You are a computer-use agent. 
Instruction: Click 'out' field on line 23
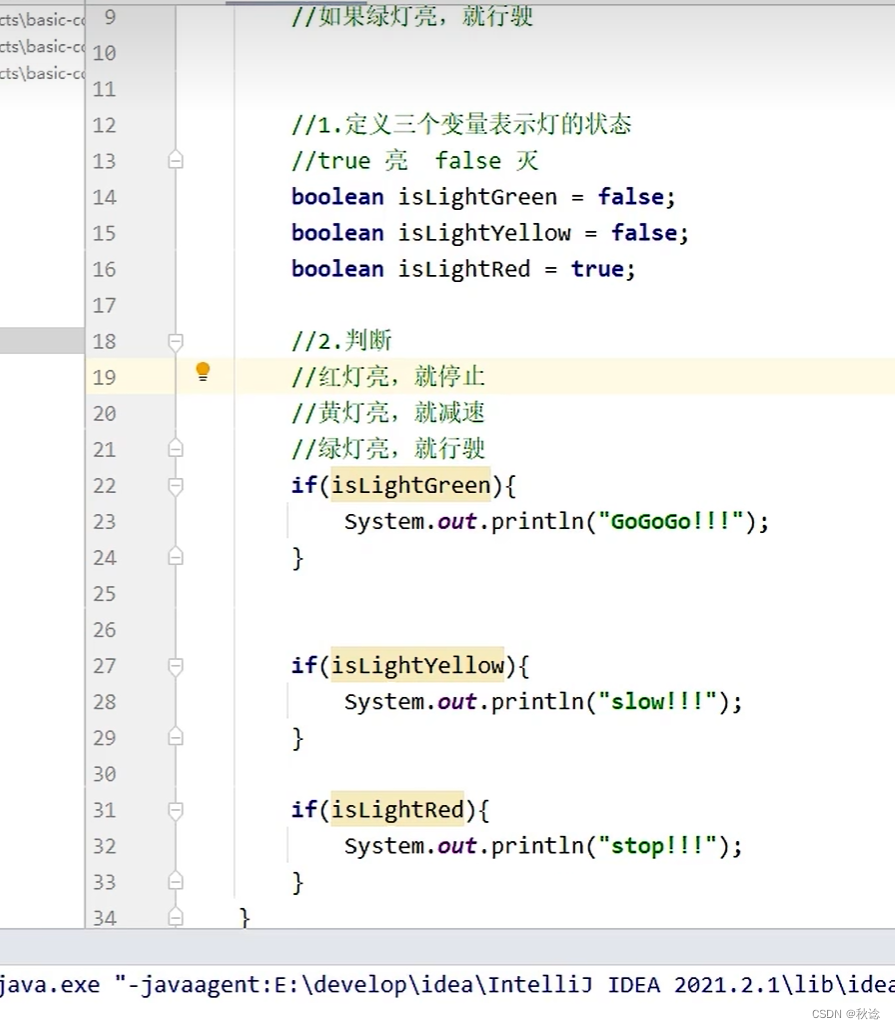click(457, 522)
